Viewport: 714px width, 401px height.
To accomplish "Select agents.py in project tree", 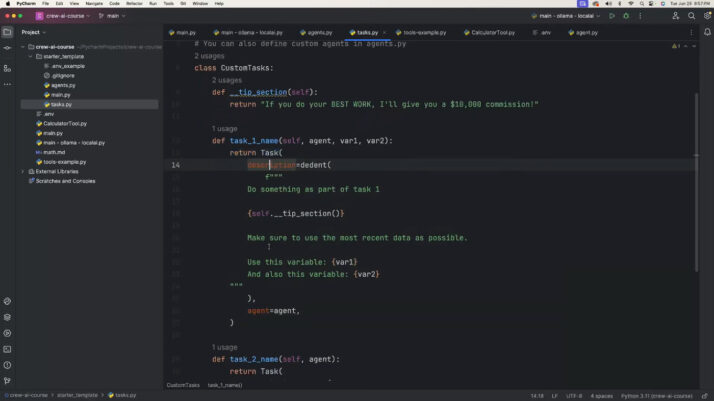I will 60,85.
